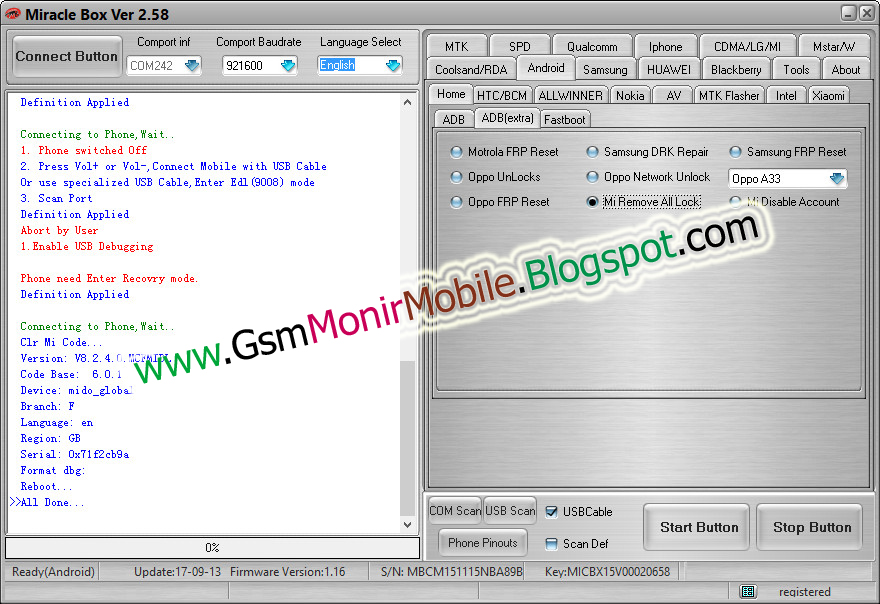880x604 pixels.
Task: Click the Key:MICBX15V00020658 status text
Action: click(607, 572)
